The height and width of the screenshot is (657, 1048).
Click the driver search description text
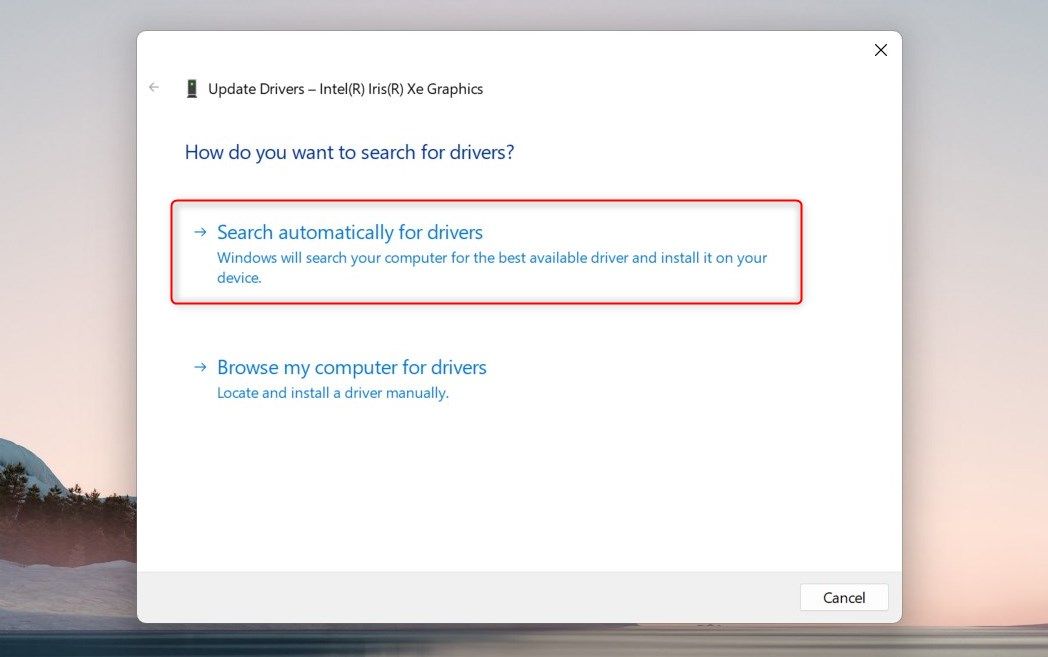(x=490, y=267)
